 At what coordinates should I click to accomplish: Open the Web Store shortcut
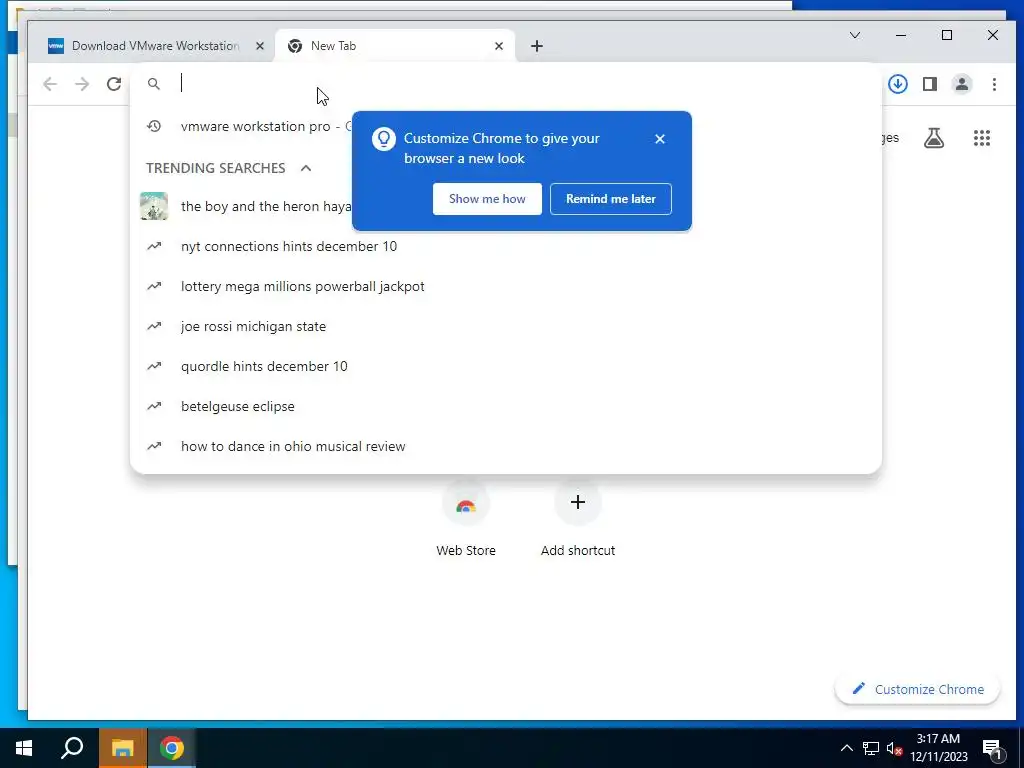click(466, 520)
